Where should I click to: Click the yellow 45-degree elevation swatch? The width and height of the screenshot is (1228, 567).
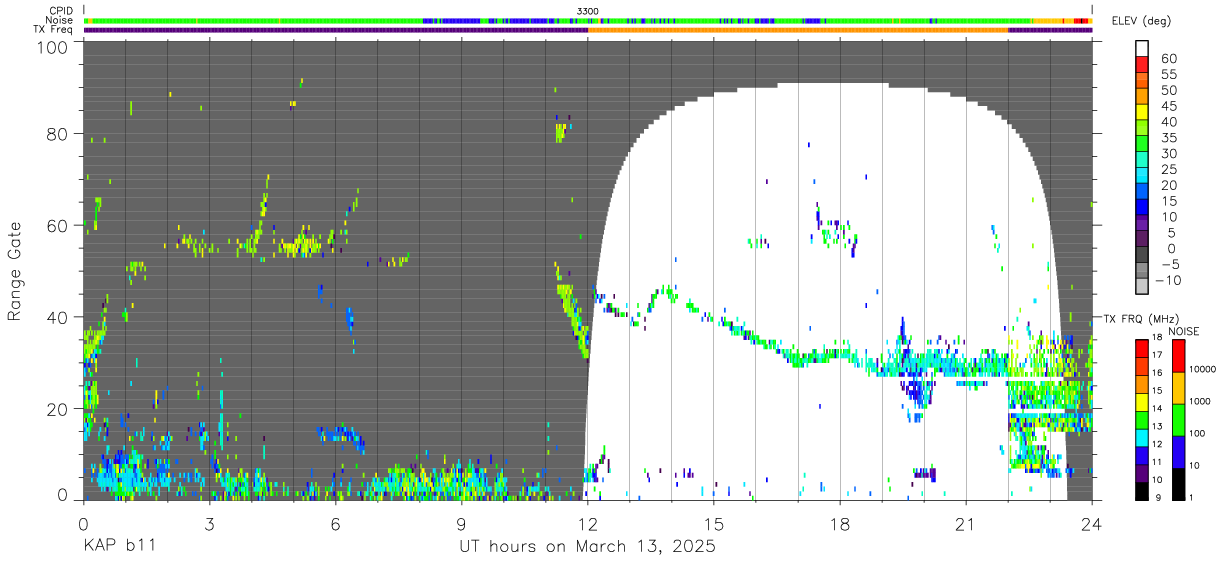tap(1142, 111)
